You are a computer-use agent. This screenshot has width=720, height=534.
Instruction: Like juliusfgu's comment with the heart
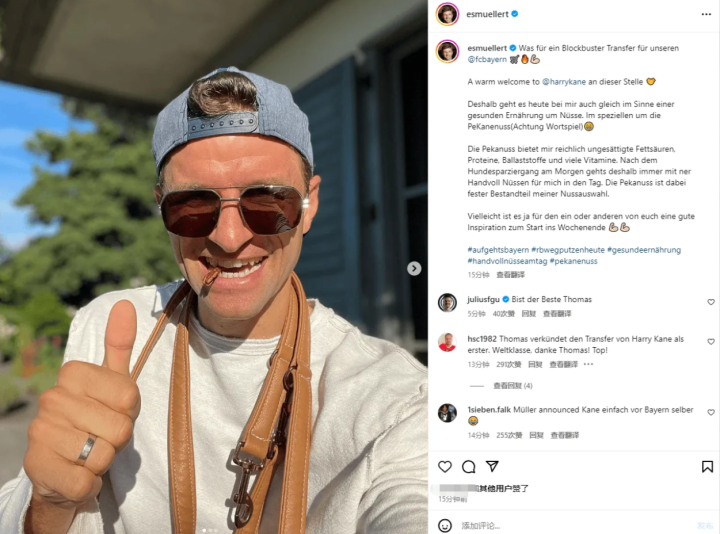coord(711,302)
